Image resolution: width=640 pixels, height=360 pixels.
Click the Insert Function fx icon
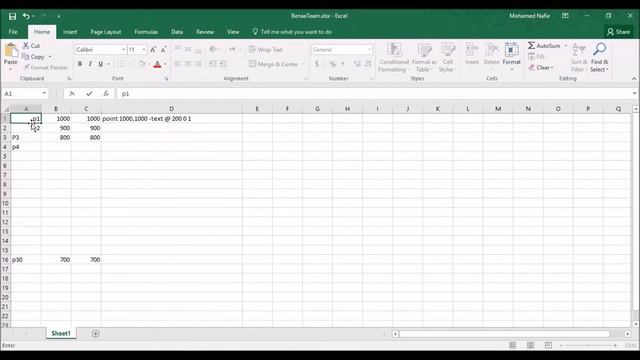tap(106, 93)
